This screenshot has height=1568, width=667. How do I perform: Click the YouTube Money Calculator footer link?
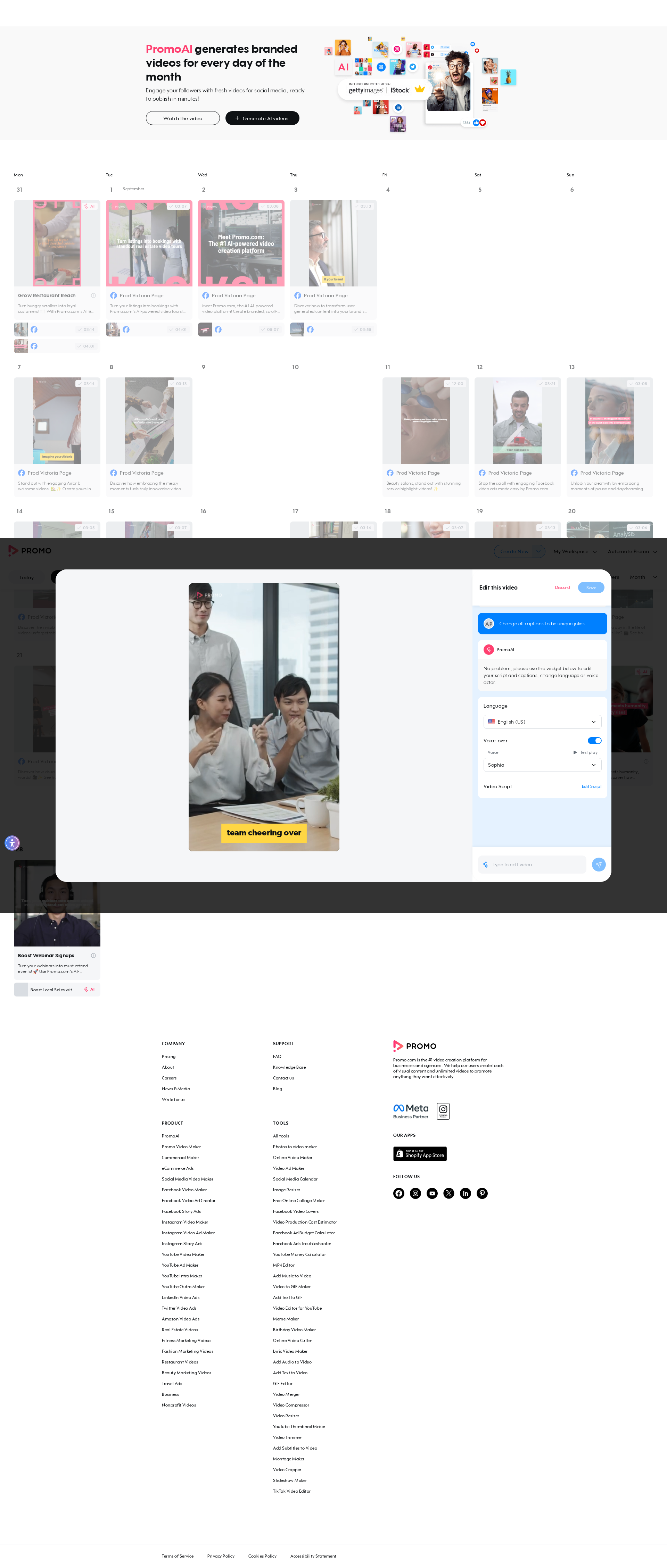299,1254
